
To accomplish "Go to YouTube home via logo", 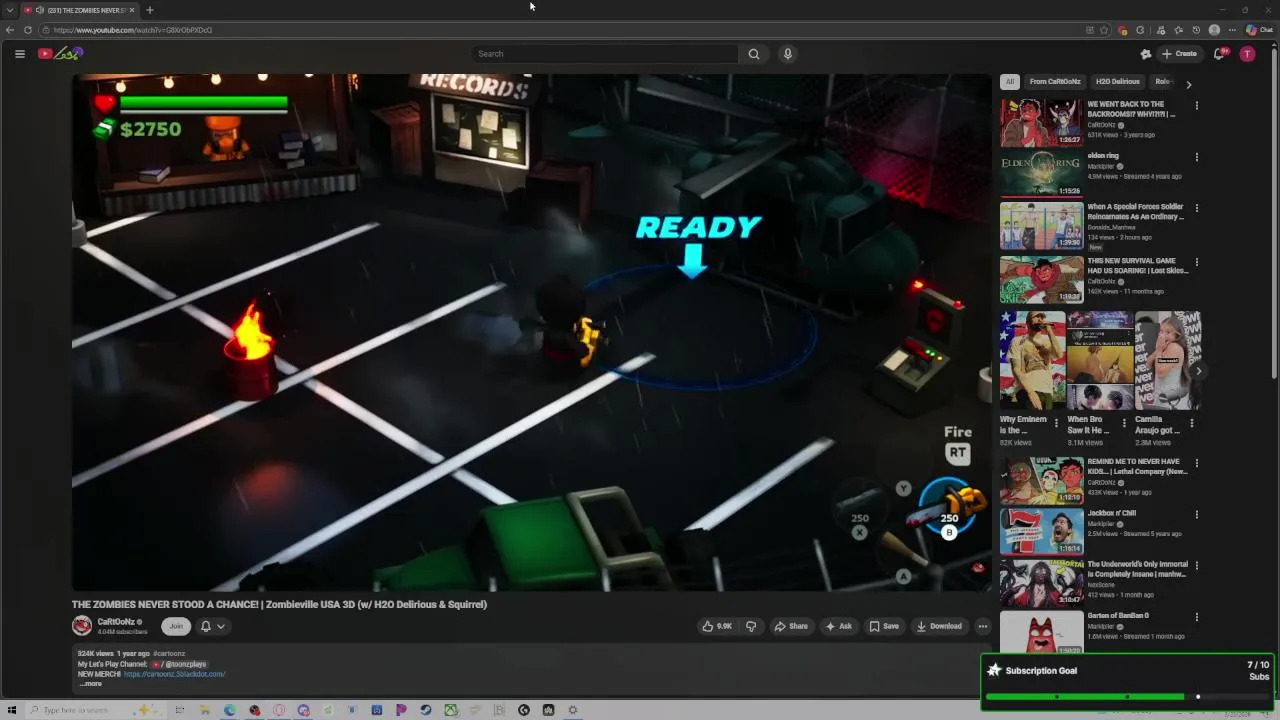I will point(60,54).
